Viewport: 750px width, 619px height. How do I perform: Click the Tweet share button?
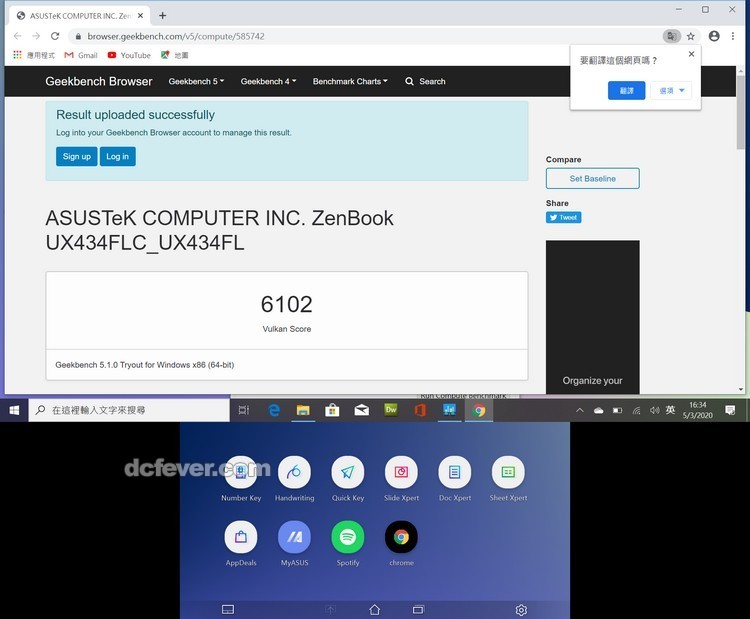coord(563,218)
